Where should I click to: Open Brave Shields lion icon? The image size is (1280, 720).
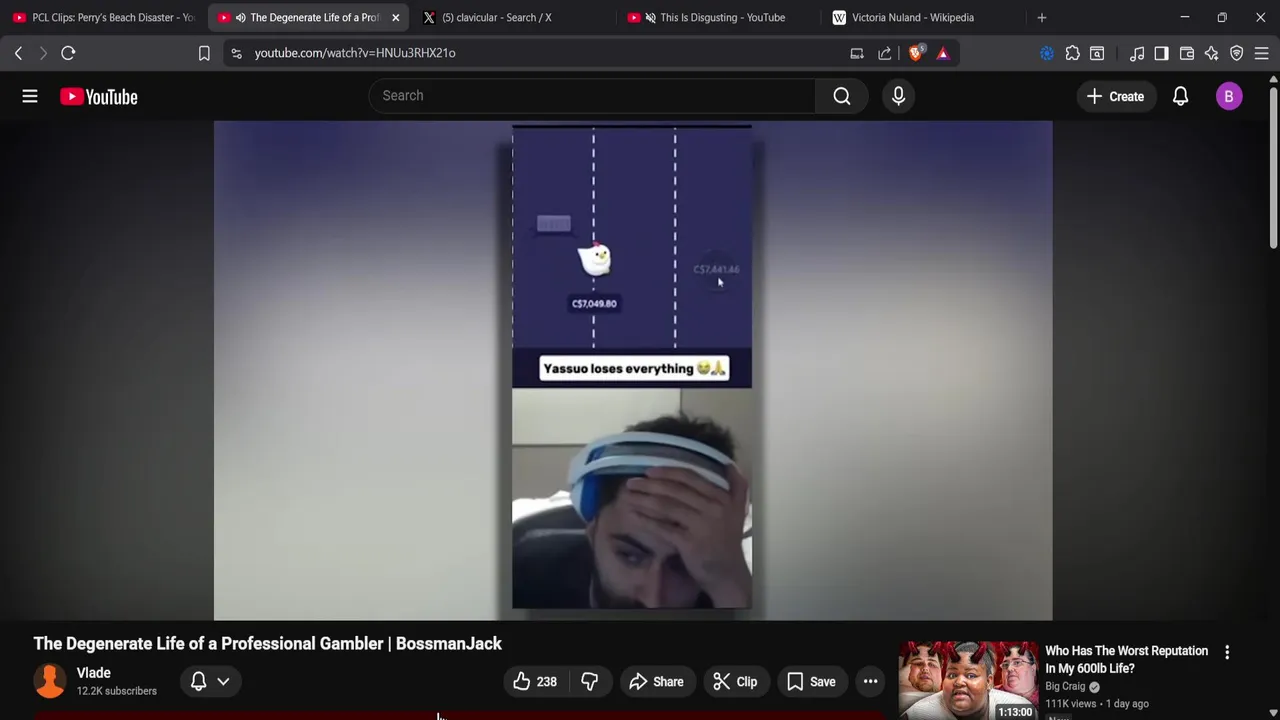[x=915, y=53]
